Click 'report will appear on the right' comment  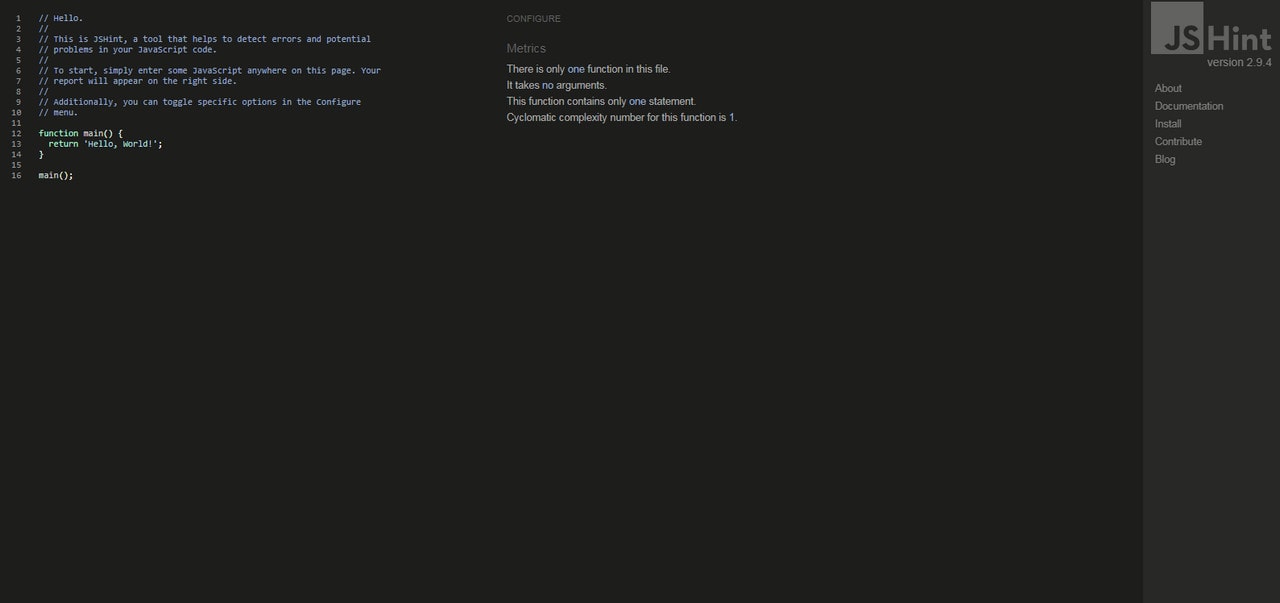[138, 81]
